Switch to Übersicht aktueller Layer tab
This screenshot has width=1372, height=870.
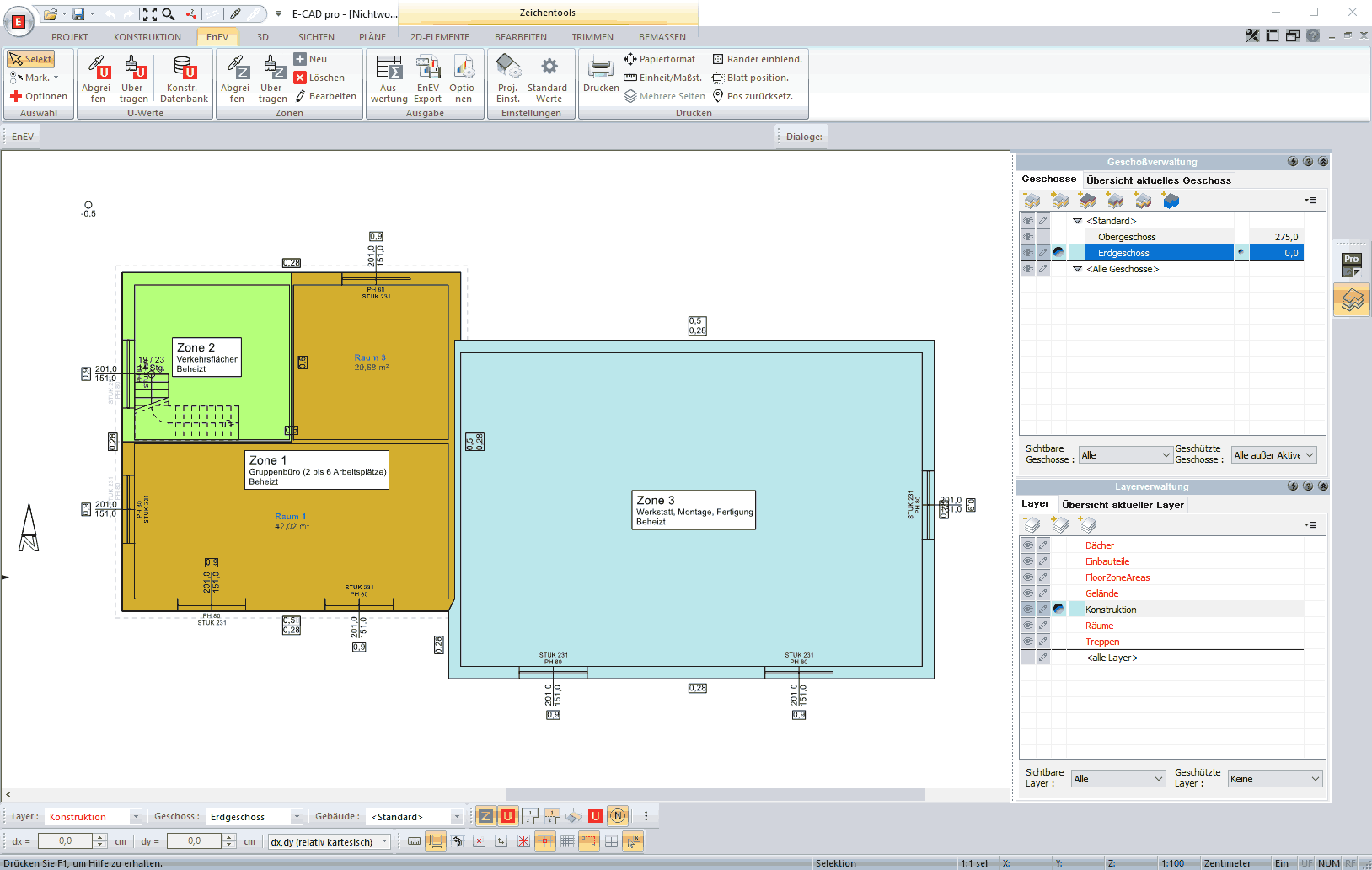(1123, 505)
